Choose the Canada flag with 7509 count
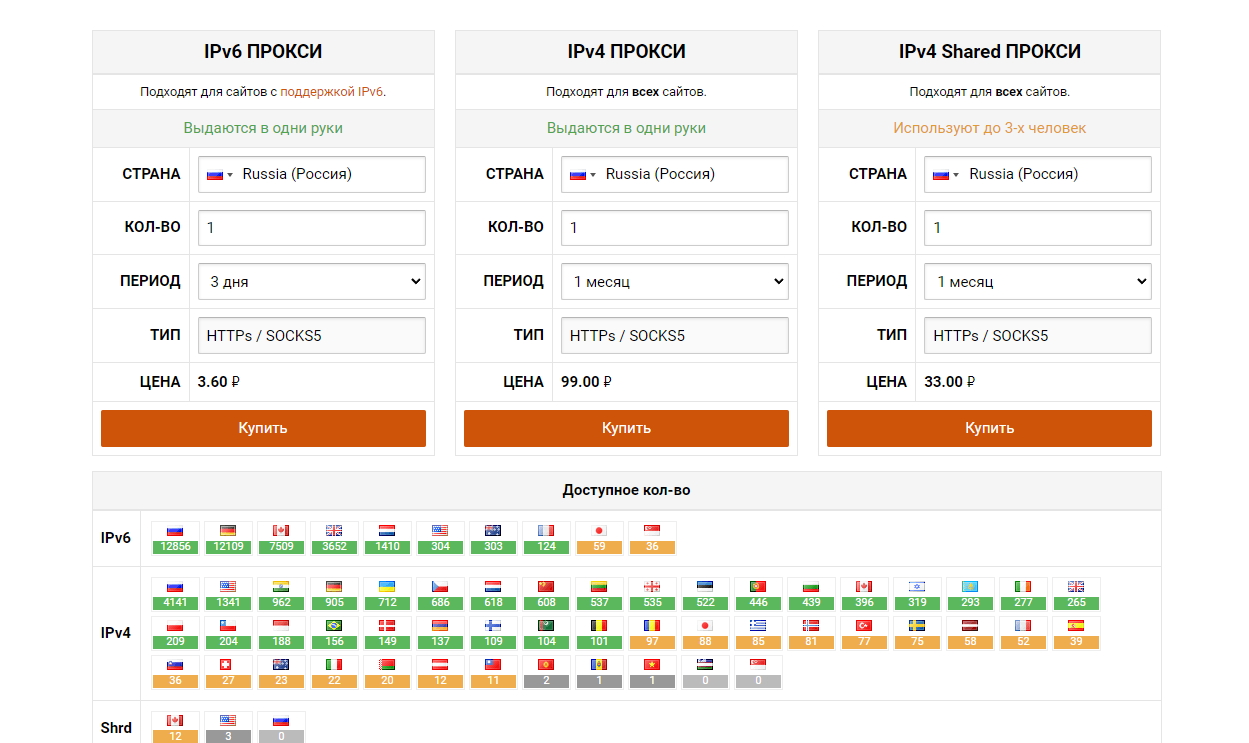The height and width of the screenshot is (743, 1249). coord(282,538)
